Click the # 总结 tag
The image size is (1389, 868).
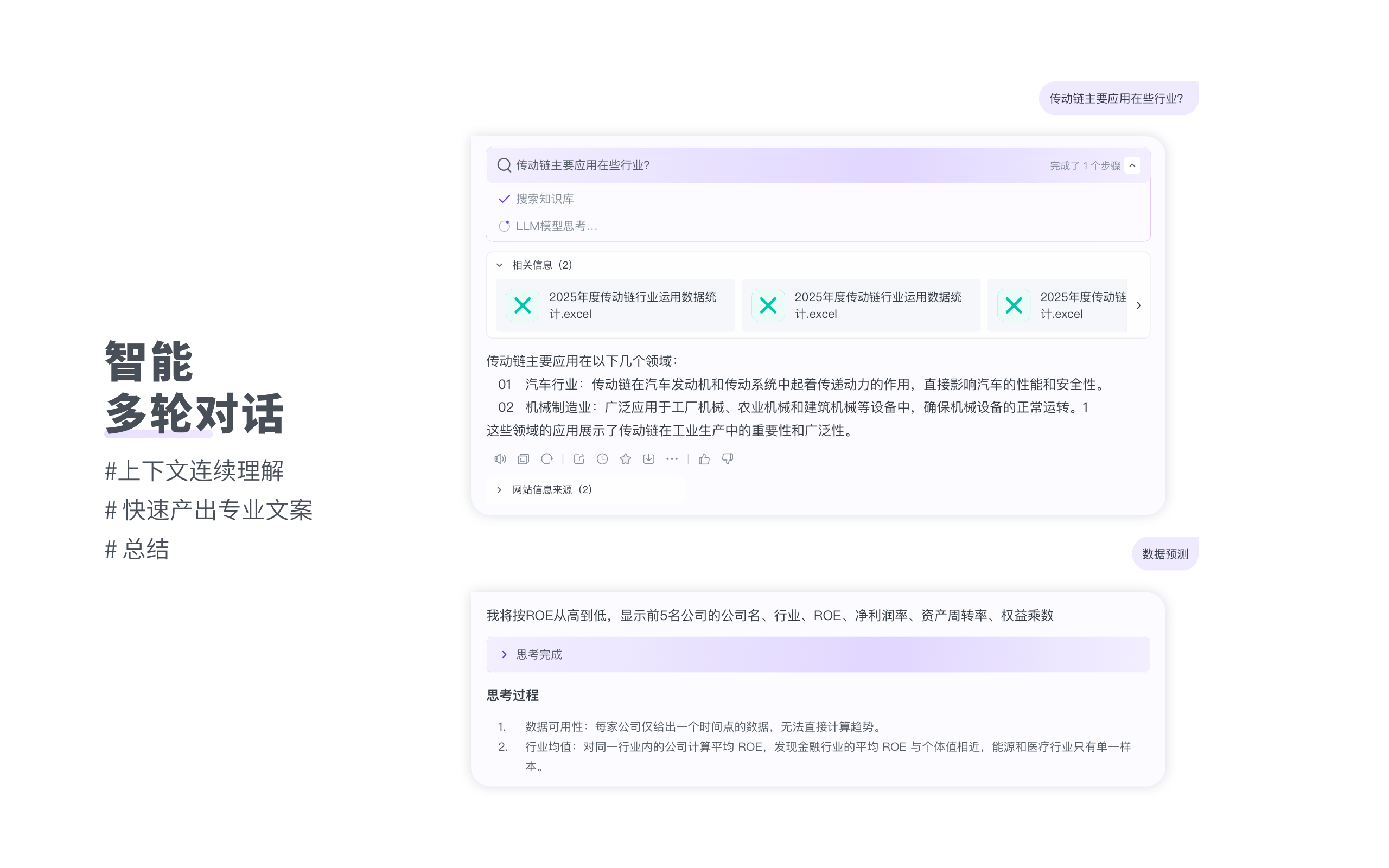click(137, 549)
